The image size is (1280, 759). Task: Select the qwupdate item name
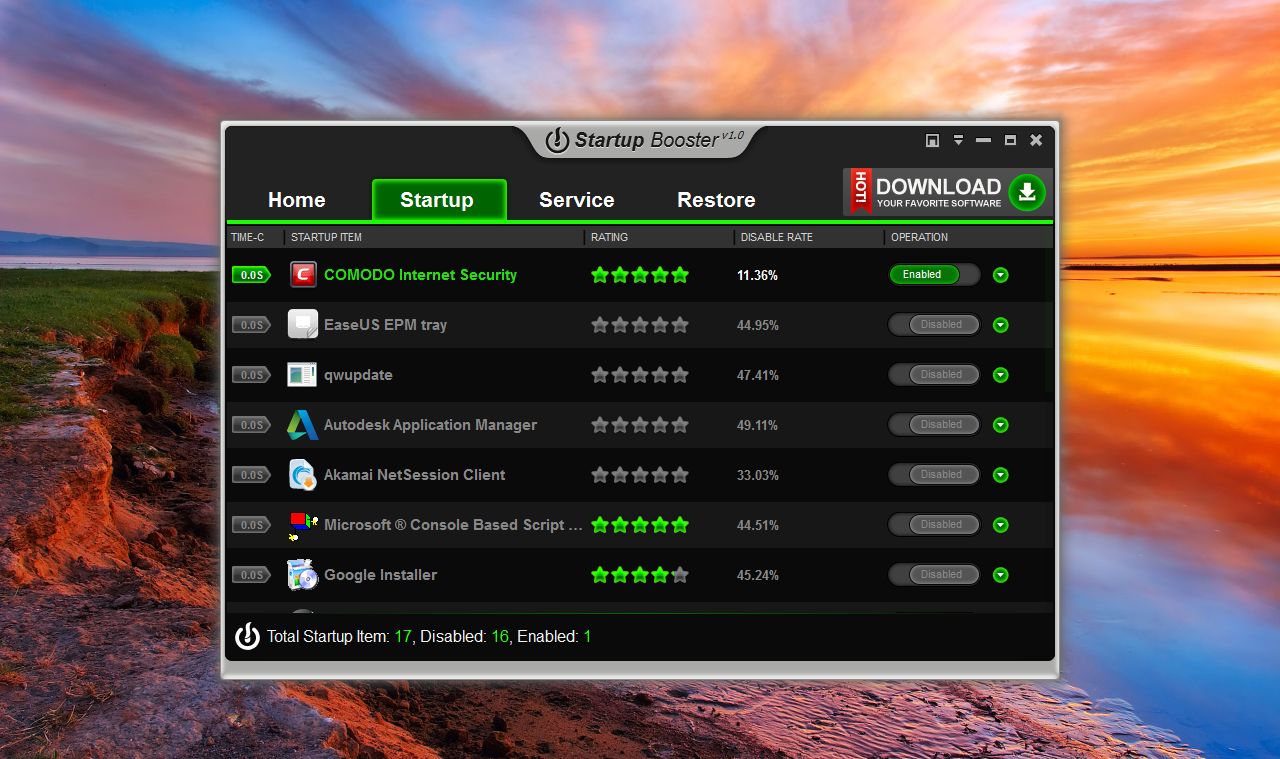point(358,375)
